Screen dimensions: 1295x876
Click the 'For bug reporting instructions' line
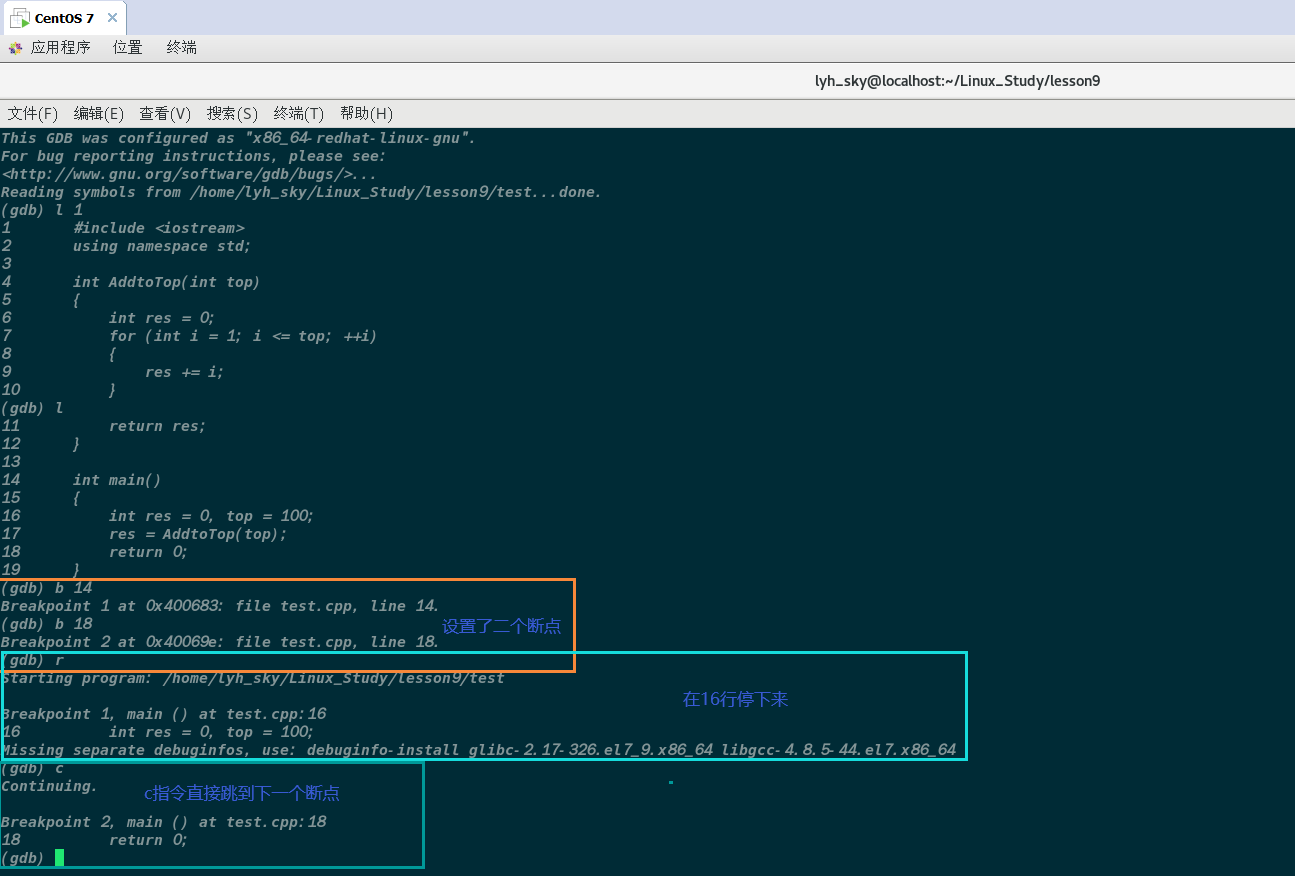[x=193, y=156]
